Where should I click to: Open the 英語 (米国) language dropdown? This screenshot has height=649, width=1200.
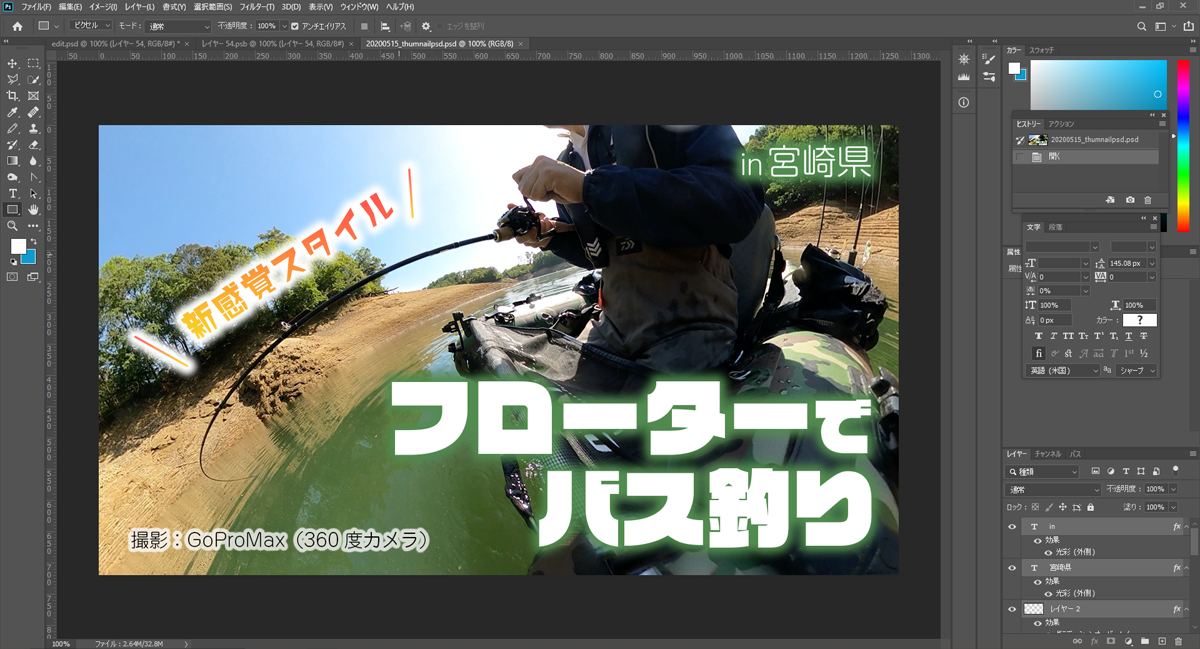[x=1064, y=370]
